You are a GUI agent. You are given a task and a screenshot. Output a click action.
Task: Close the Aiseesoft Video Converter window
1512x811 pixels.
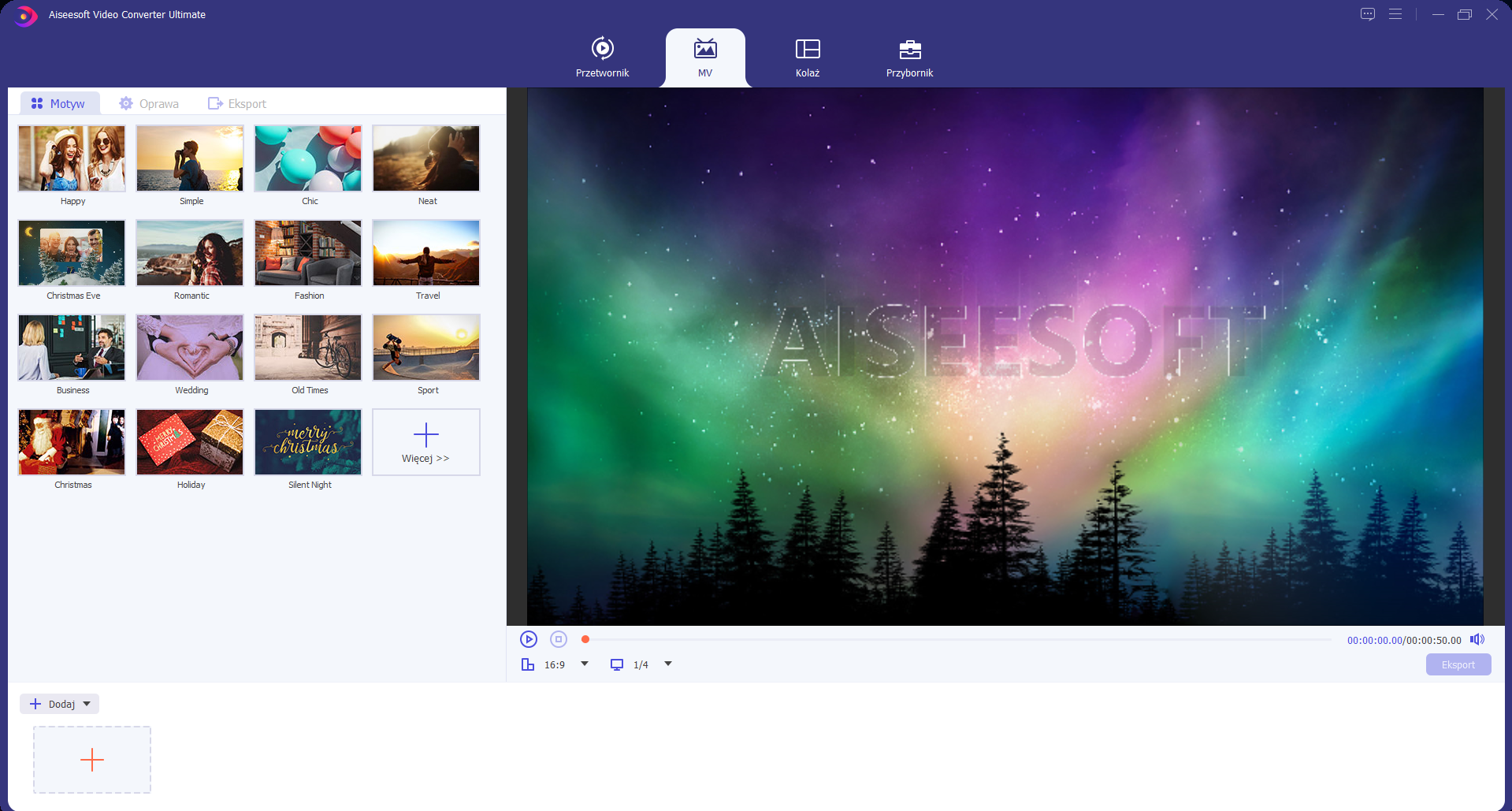click(x=1492, y=14)
